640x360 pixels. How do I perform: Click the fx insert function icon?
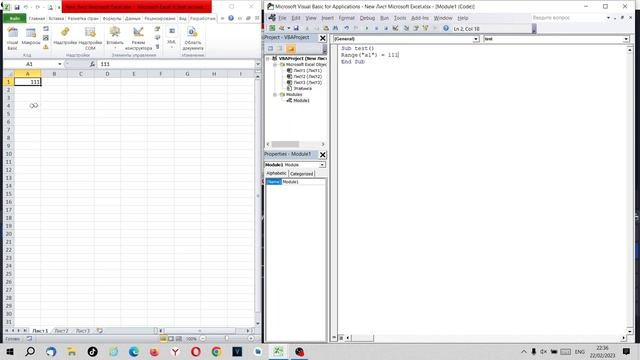[92, 64]
